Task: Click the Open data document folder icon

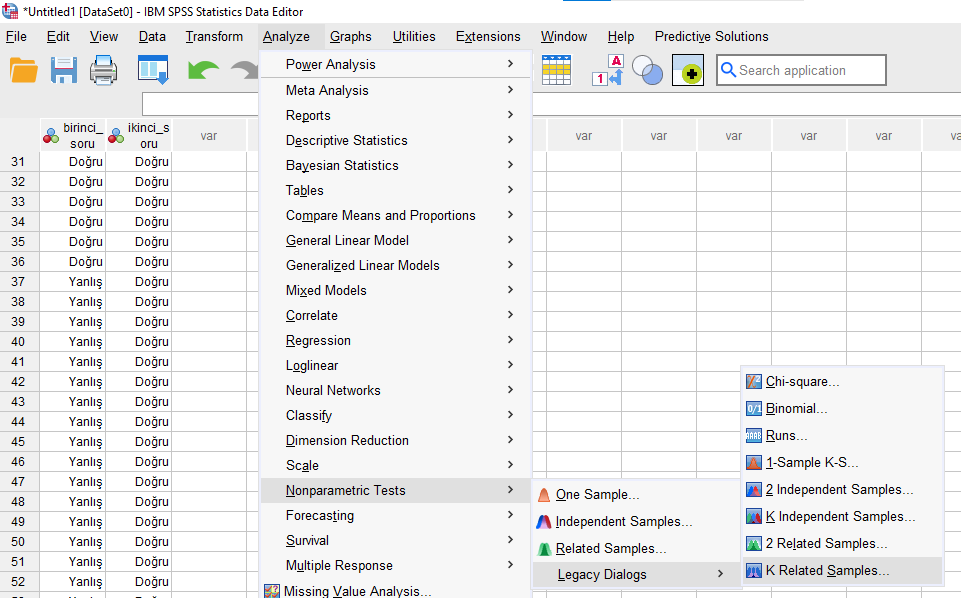Action: click(23, 71)
